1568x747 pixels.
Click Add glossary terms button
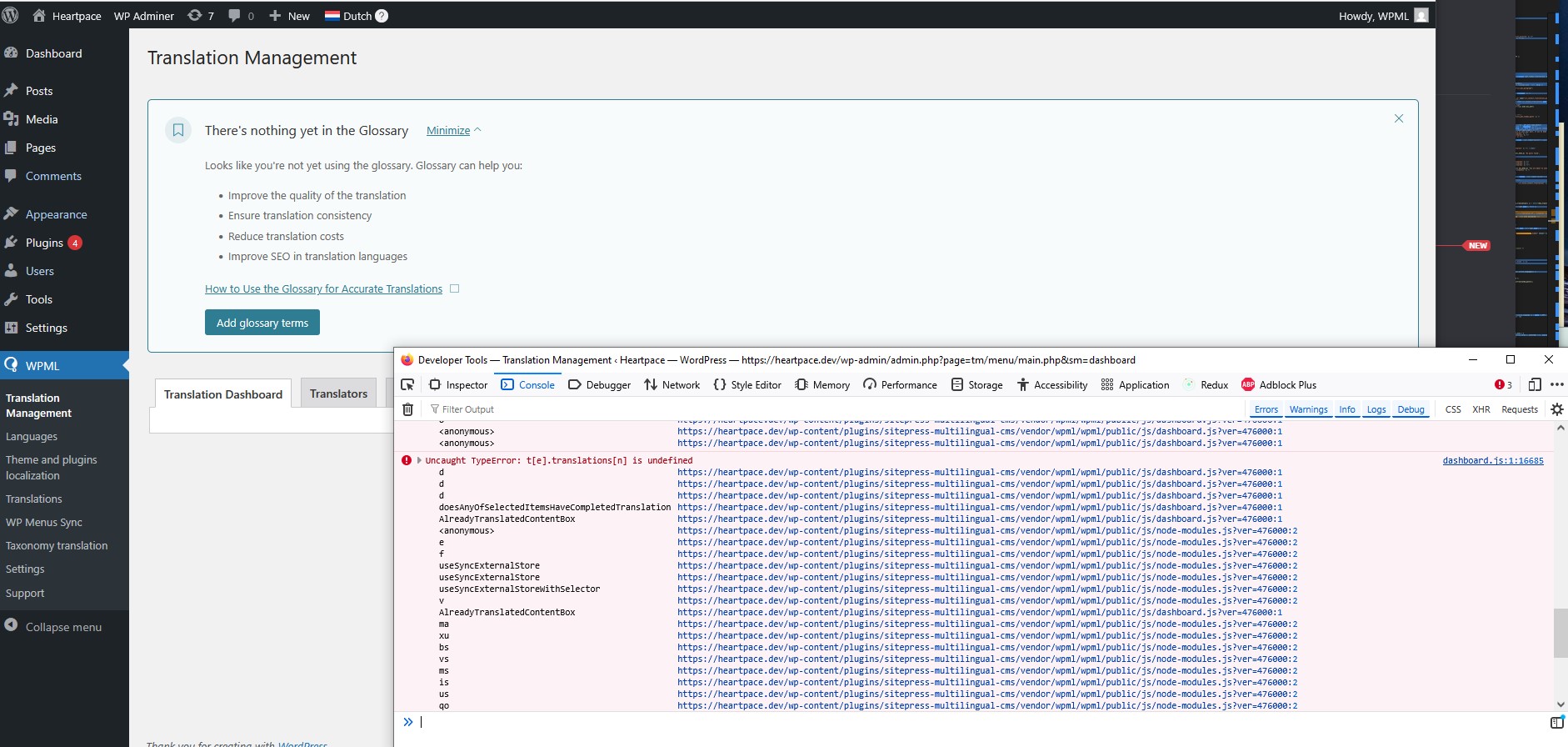point(262,323)
